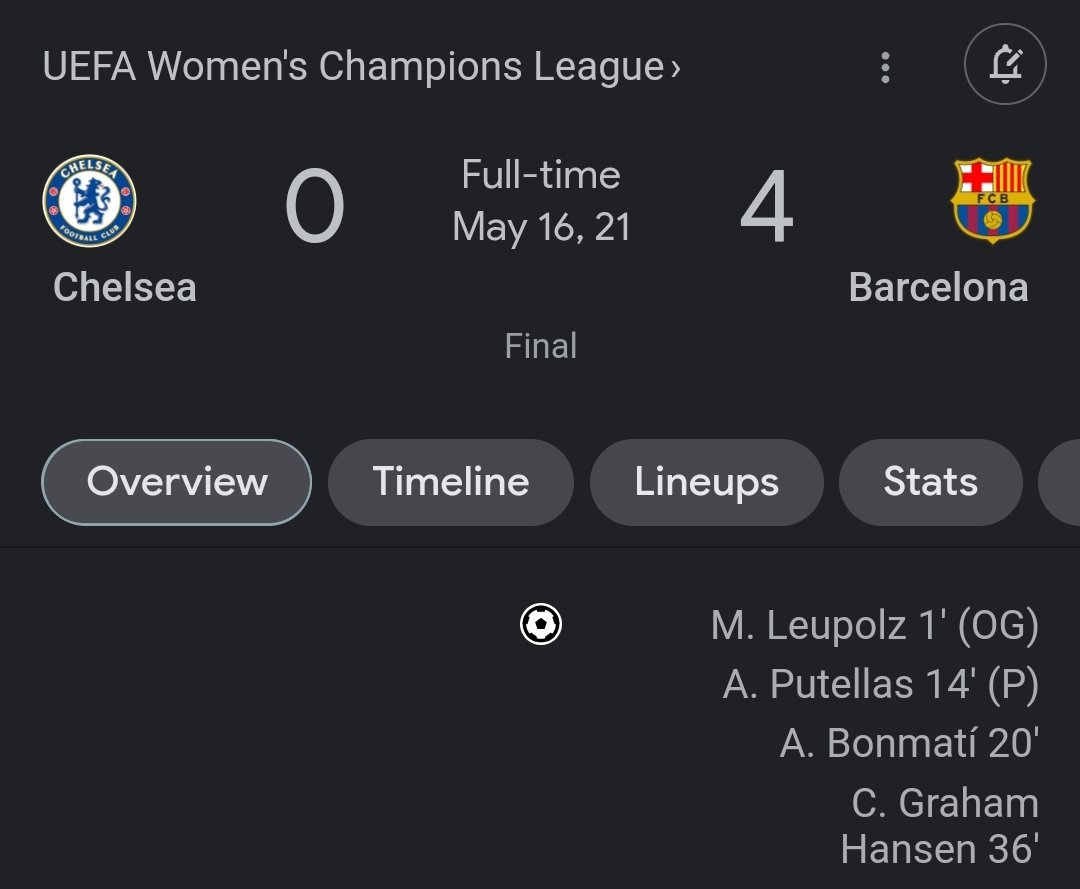Screen dimensions: 1080x889
Task: Select A. Bonmatí 20' goal entry
Action: [x=909, y=743]
